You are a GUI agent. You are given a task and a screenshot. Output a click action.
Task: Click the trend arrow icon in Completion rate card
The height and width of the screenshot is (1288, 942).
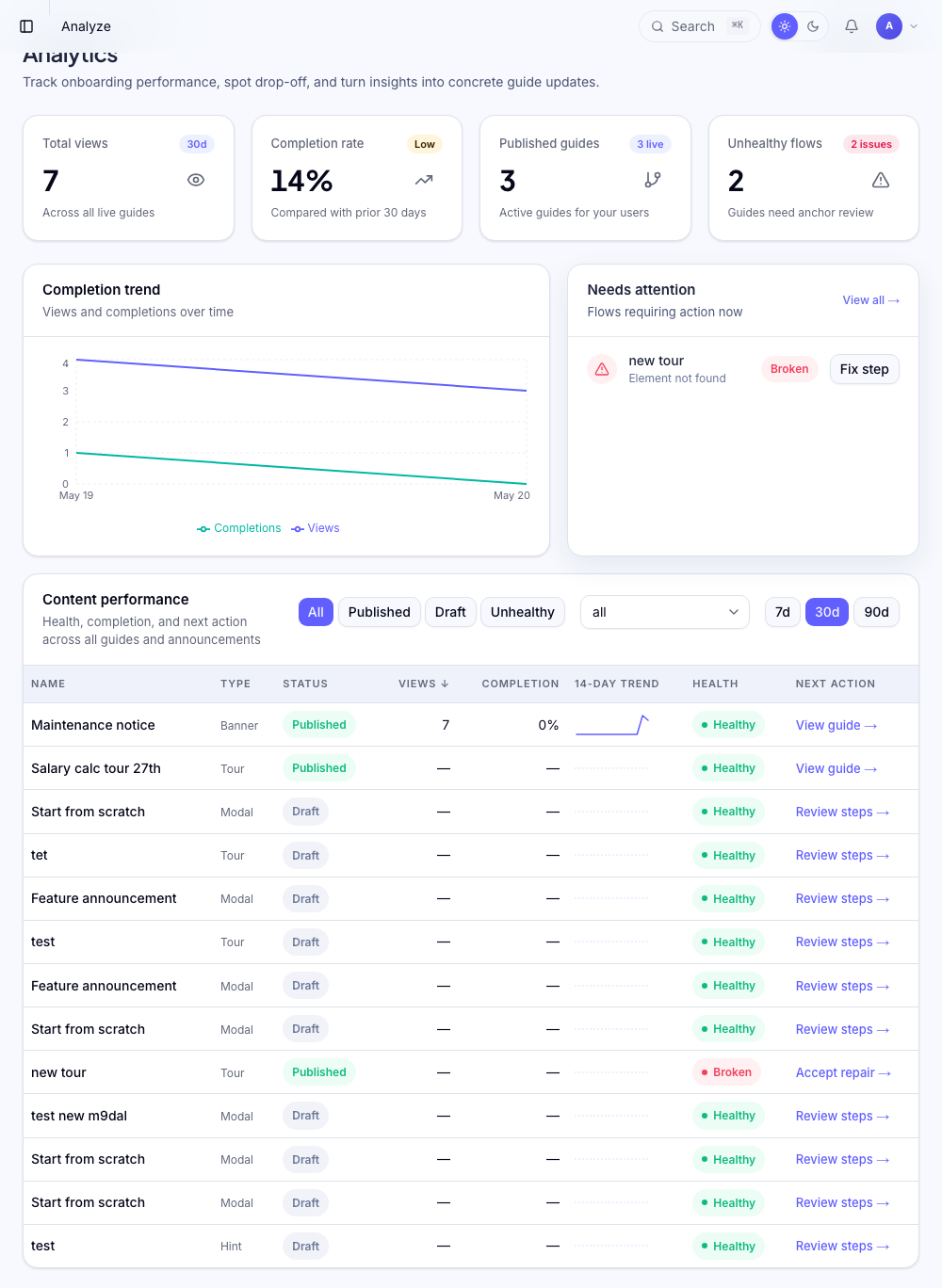coord(424,180)
